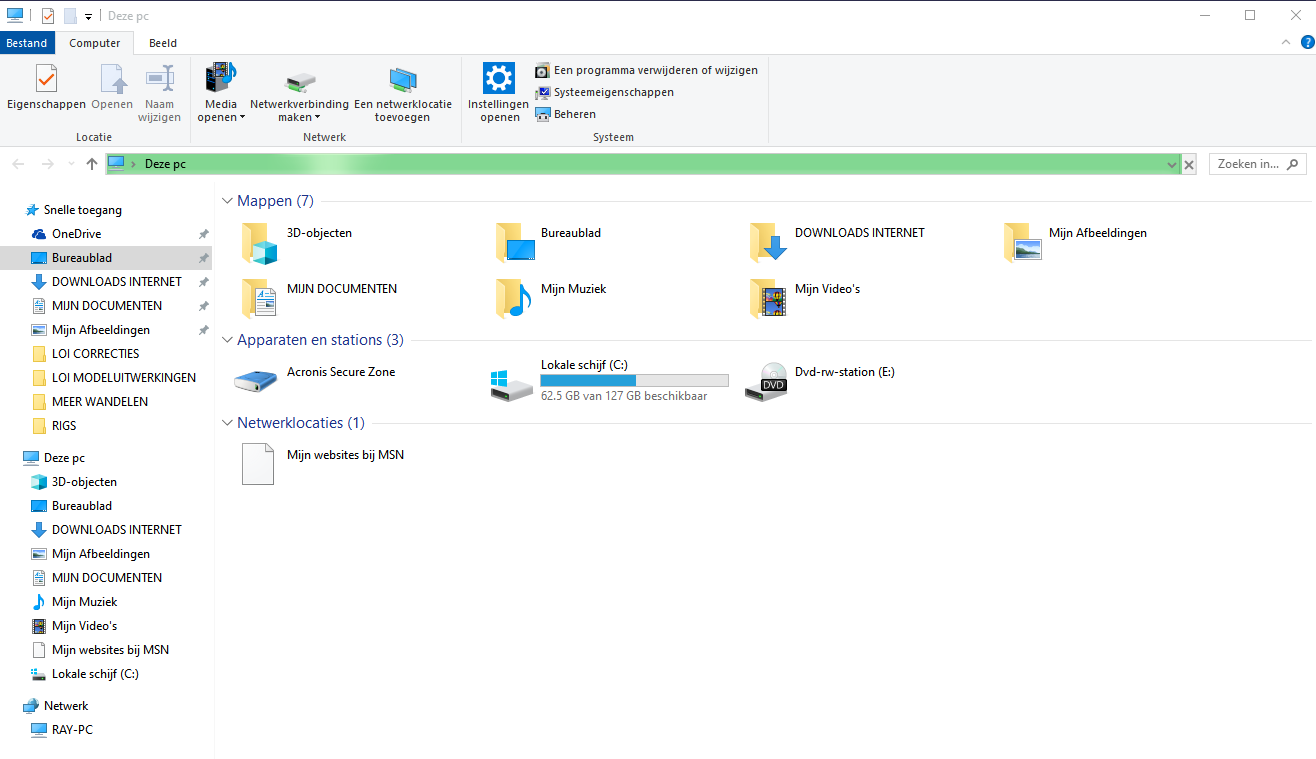Collapse the Mappen (7) section

[228, 201]
